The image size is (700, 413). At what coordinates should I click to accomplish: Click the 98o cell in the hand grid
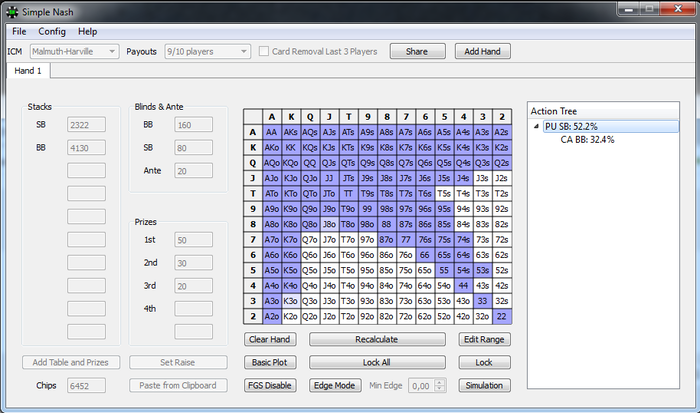(x=367, y=224)
